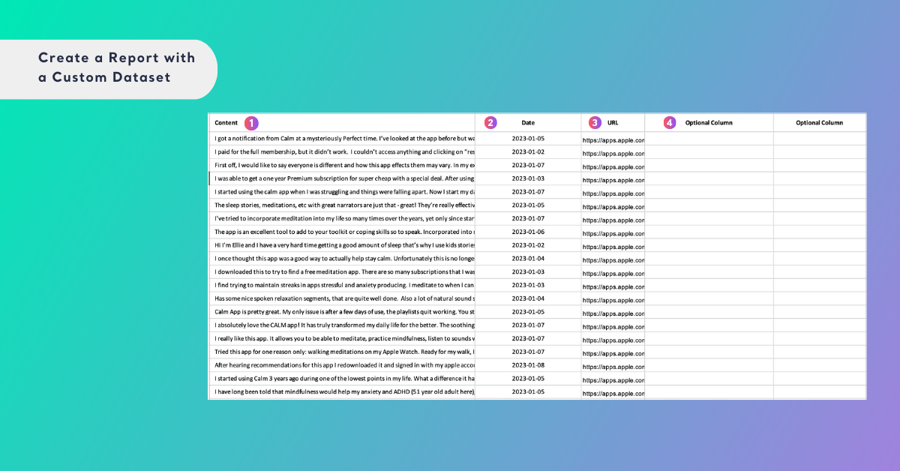Screen dimensions: 900x471
Task: Select the 2023-01-08 date cell
Action: 528,365
